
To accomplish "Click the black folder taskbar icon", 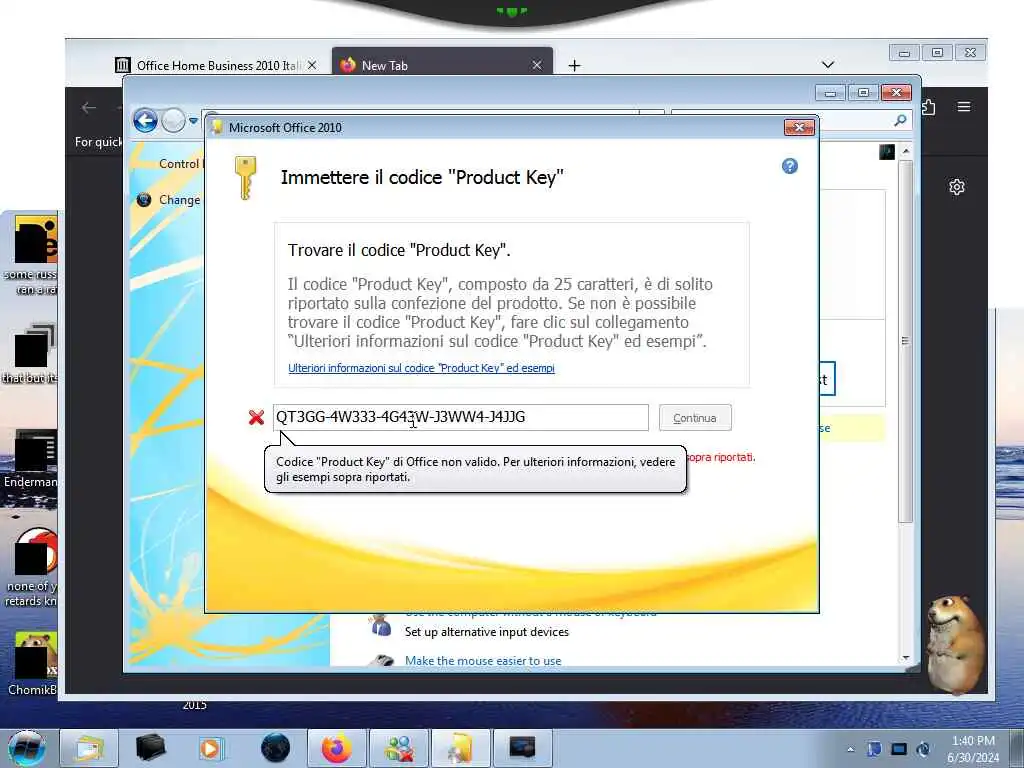I will [x=150, y=748].
